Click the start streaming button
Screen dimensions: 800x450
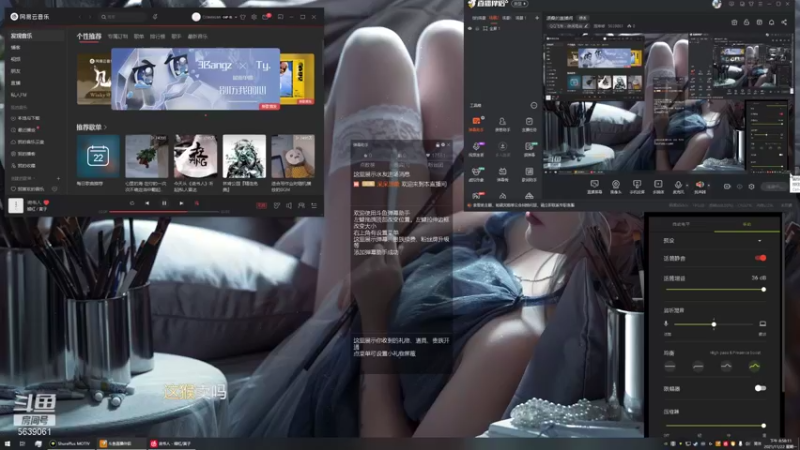(x=773, y=187)
